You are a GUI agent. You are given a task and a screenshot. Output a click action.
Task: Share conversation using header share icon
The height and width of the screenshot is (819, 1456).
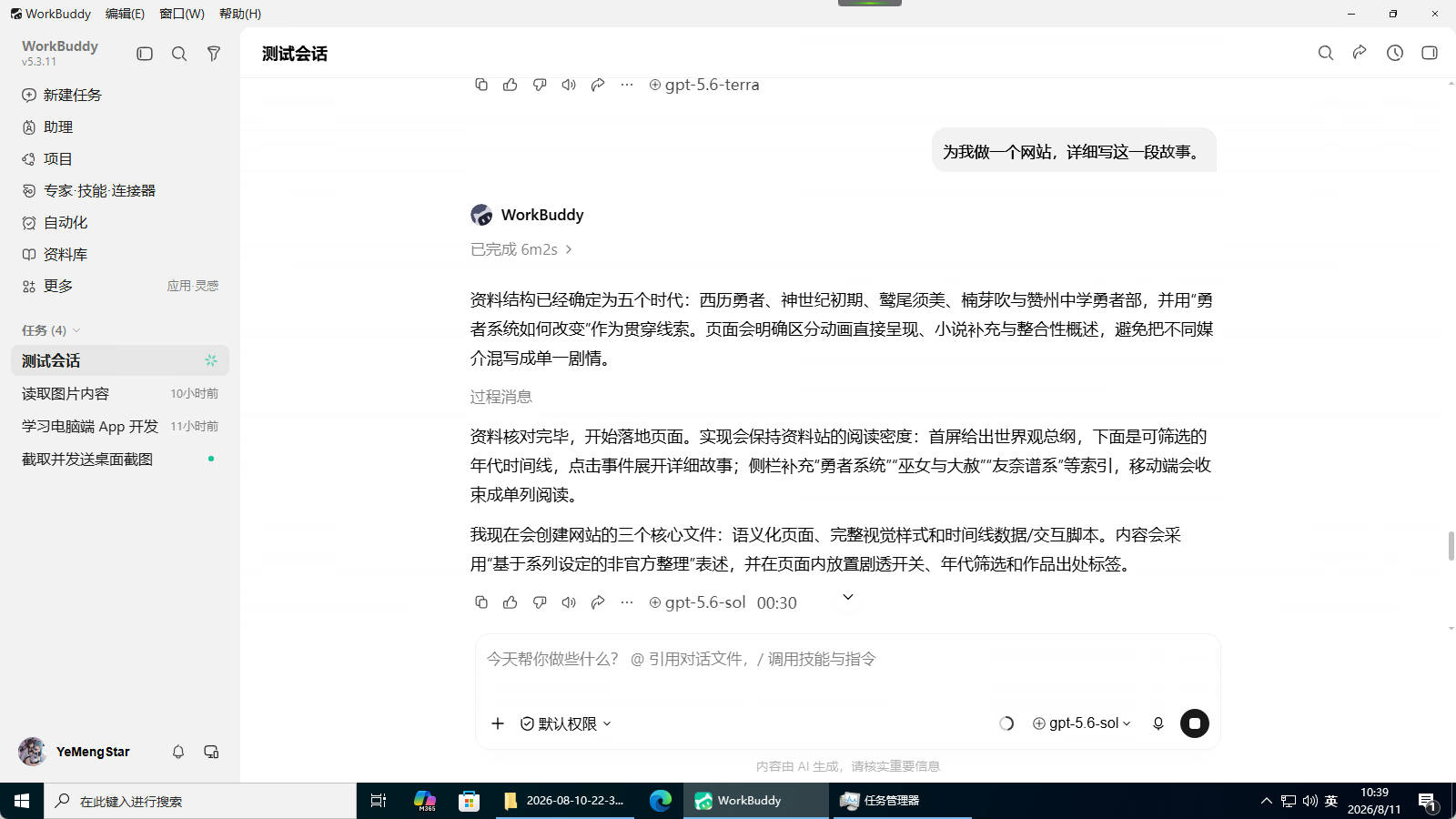pyautogui.click(x=1360, y=53)
